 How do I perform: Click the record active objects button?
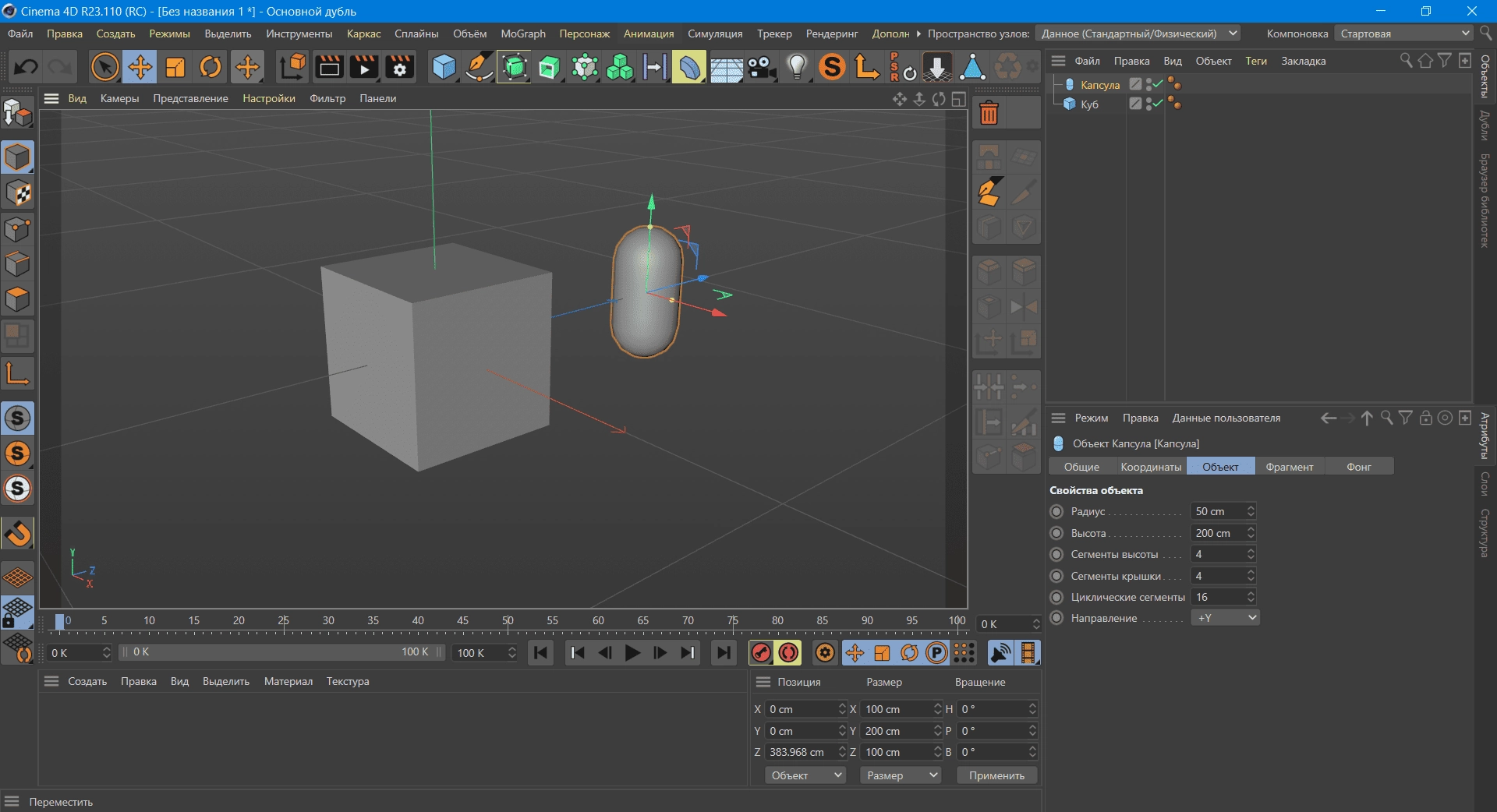pyautogui.click(x=762, y=653)
